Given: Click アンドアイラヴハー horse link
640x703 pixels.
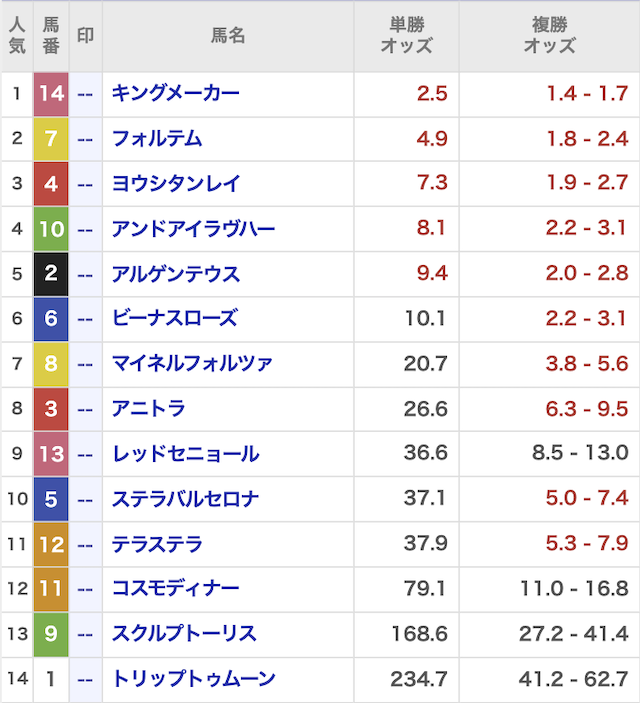Looking at the screenshot, I should 193,229.
